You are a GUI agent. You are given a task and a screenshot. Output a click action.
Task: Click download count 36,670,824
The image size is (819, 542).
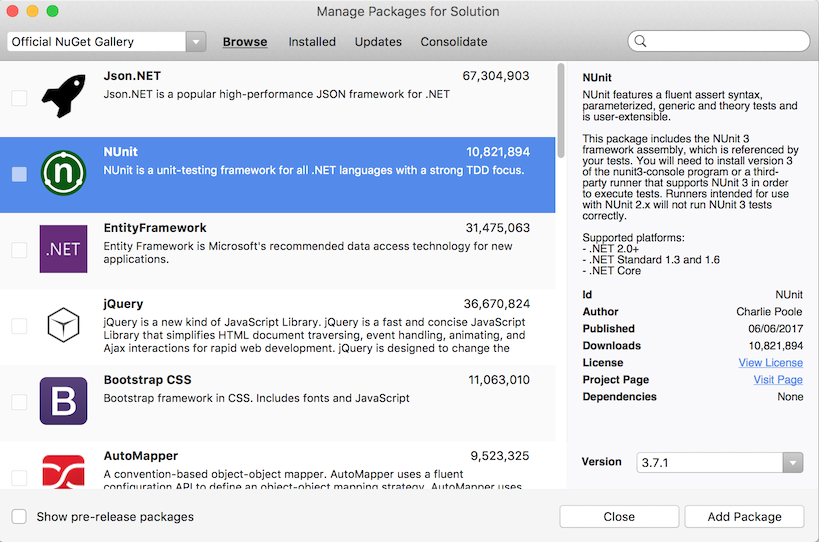point(497,304)
